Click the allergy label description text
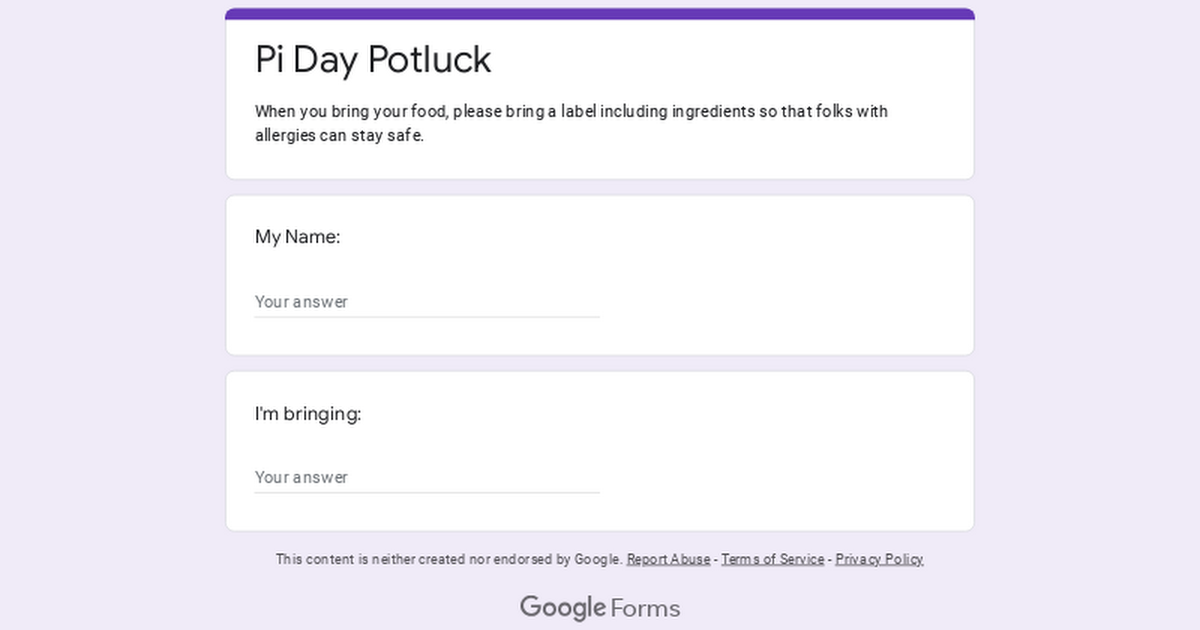 [x=571, y=124]
